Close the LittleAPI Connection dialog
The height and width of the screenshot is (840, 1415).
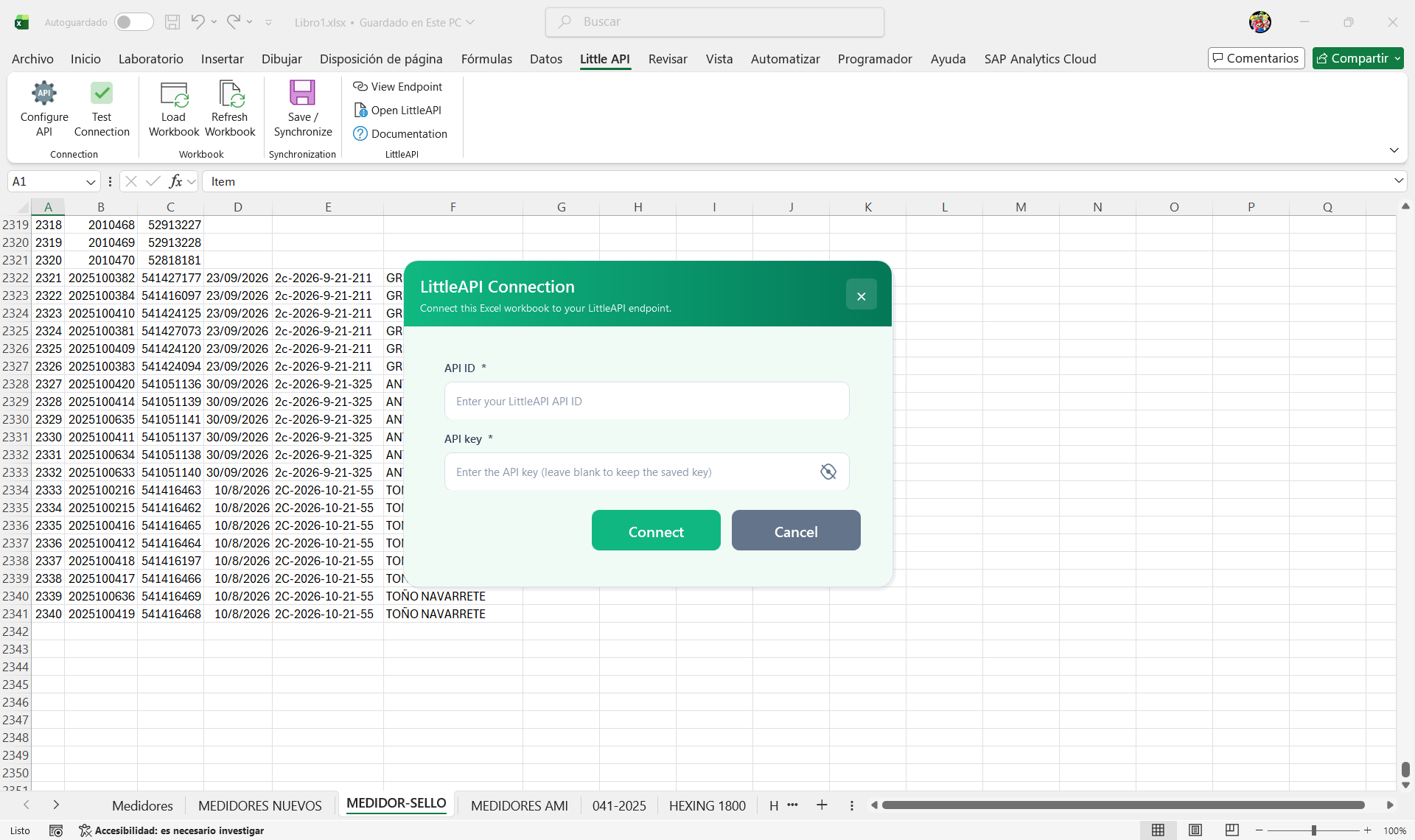click(861, 295)
